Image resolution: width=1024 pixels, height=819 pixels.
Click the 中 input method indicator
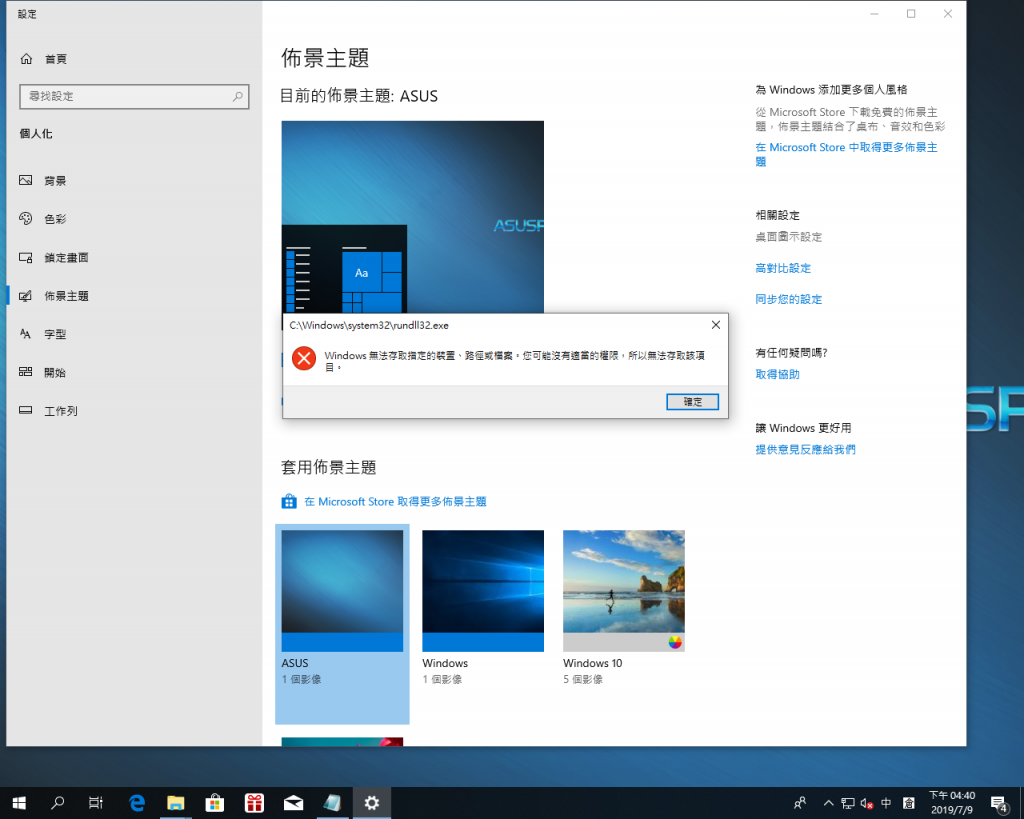[x=886, y=803]
